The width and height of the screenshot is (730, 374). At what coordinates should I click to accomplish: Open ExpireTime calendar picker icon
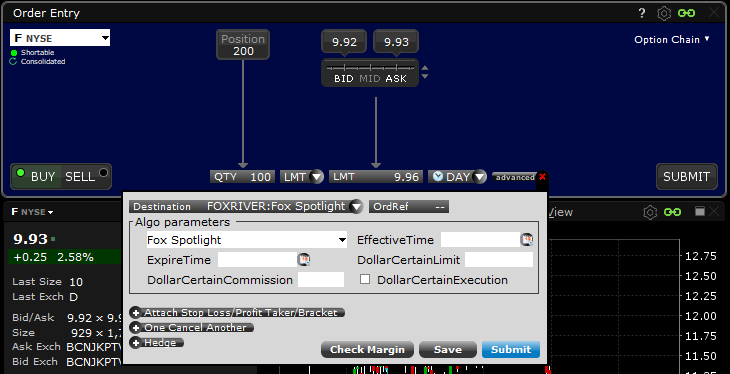pos(304,259)
